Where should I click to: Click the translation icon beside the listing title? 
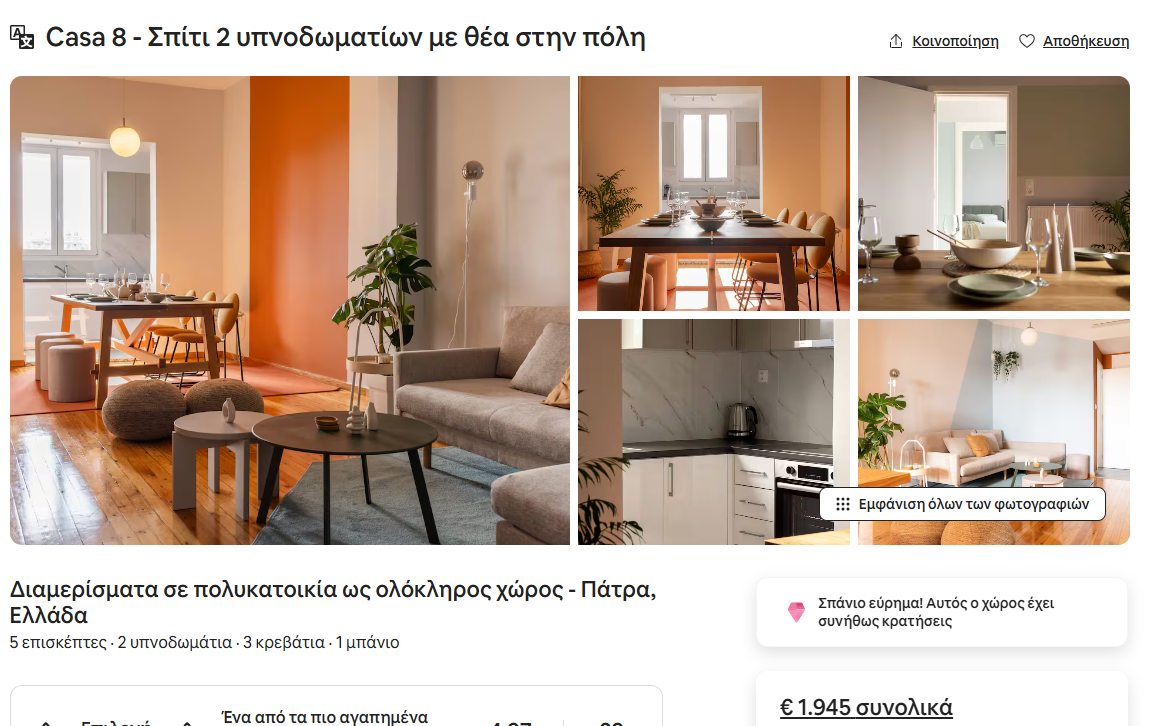tap(21, 37)
